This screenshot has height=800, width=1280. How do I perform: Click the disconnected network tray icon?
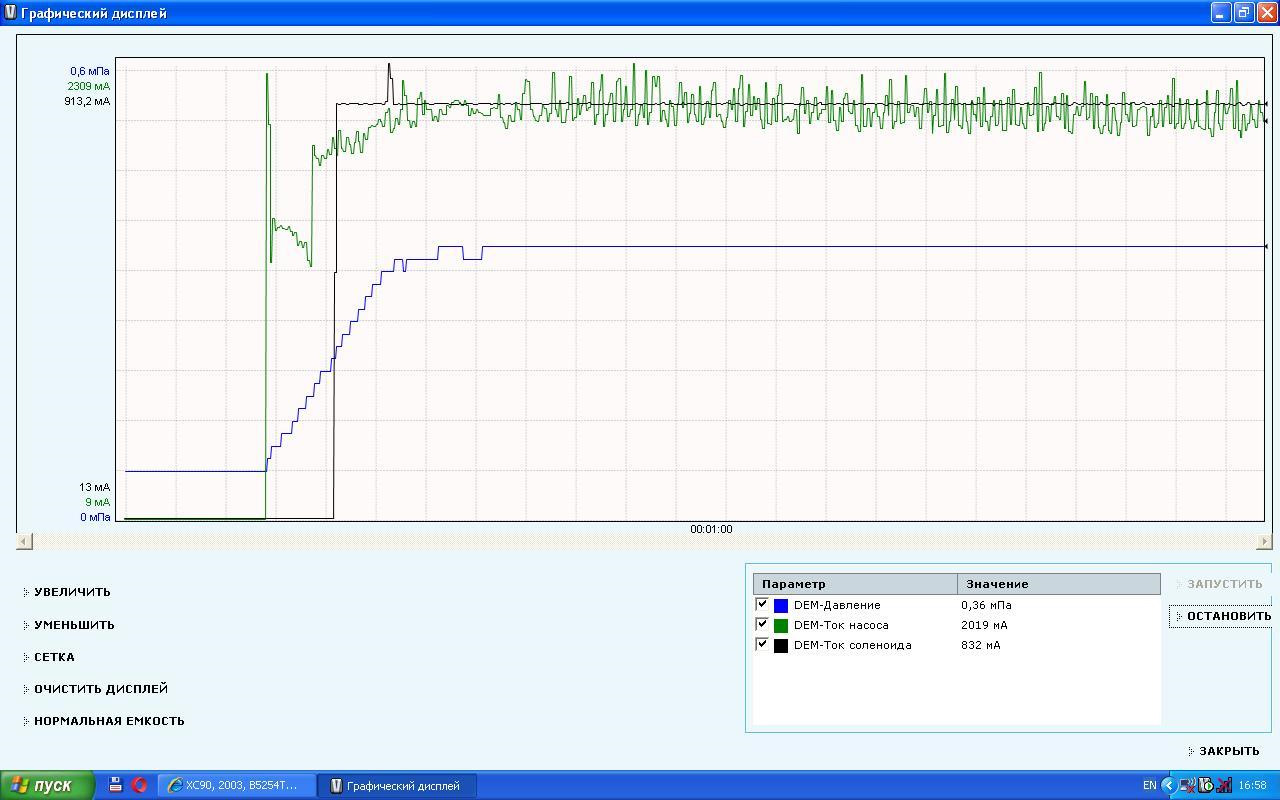1187,785
